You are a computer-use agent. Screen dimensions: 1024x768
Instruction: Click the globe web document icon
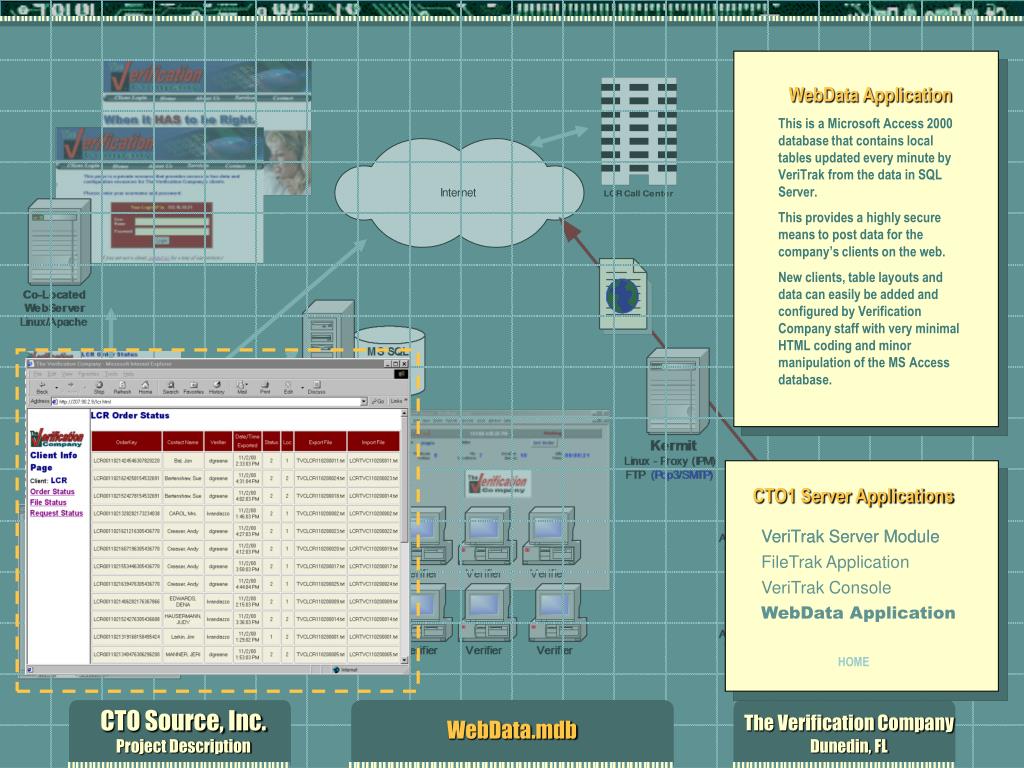[x=623, y=294]
